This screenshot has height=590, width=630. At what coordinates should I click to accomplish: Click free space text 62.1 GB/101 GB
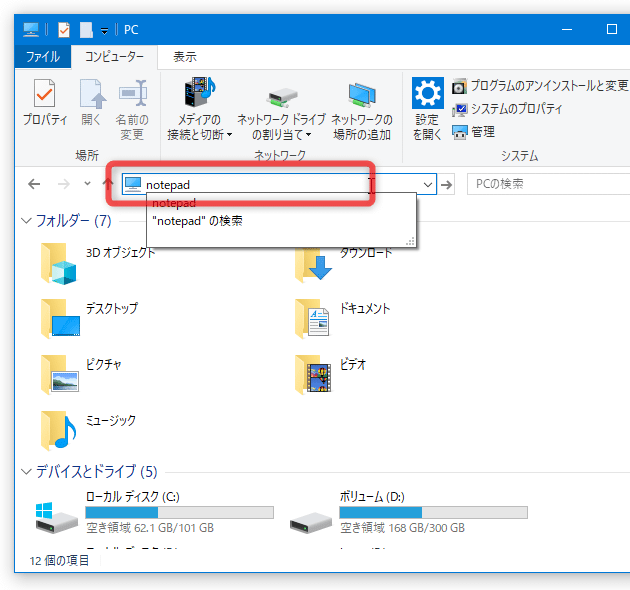pyautogui.click(x=150, y=528)
